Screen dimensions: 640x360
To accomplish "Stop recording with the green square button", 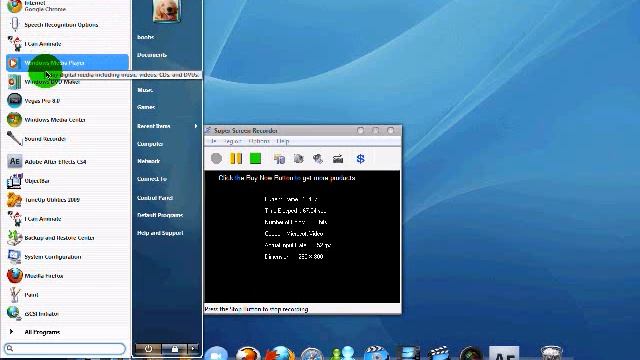I will click(256, 158).
